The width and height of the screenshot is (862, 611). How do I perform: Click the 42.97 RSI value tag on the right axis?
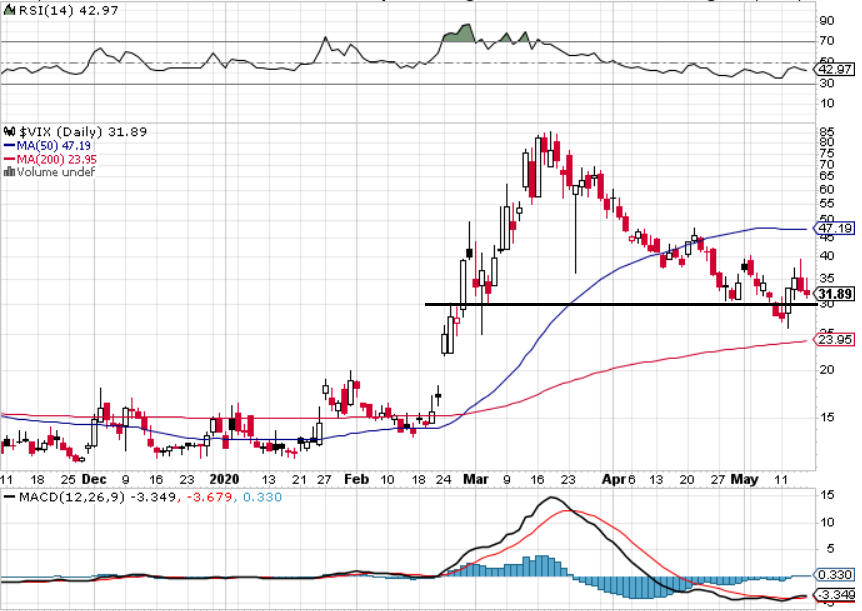coord(835,69)
